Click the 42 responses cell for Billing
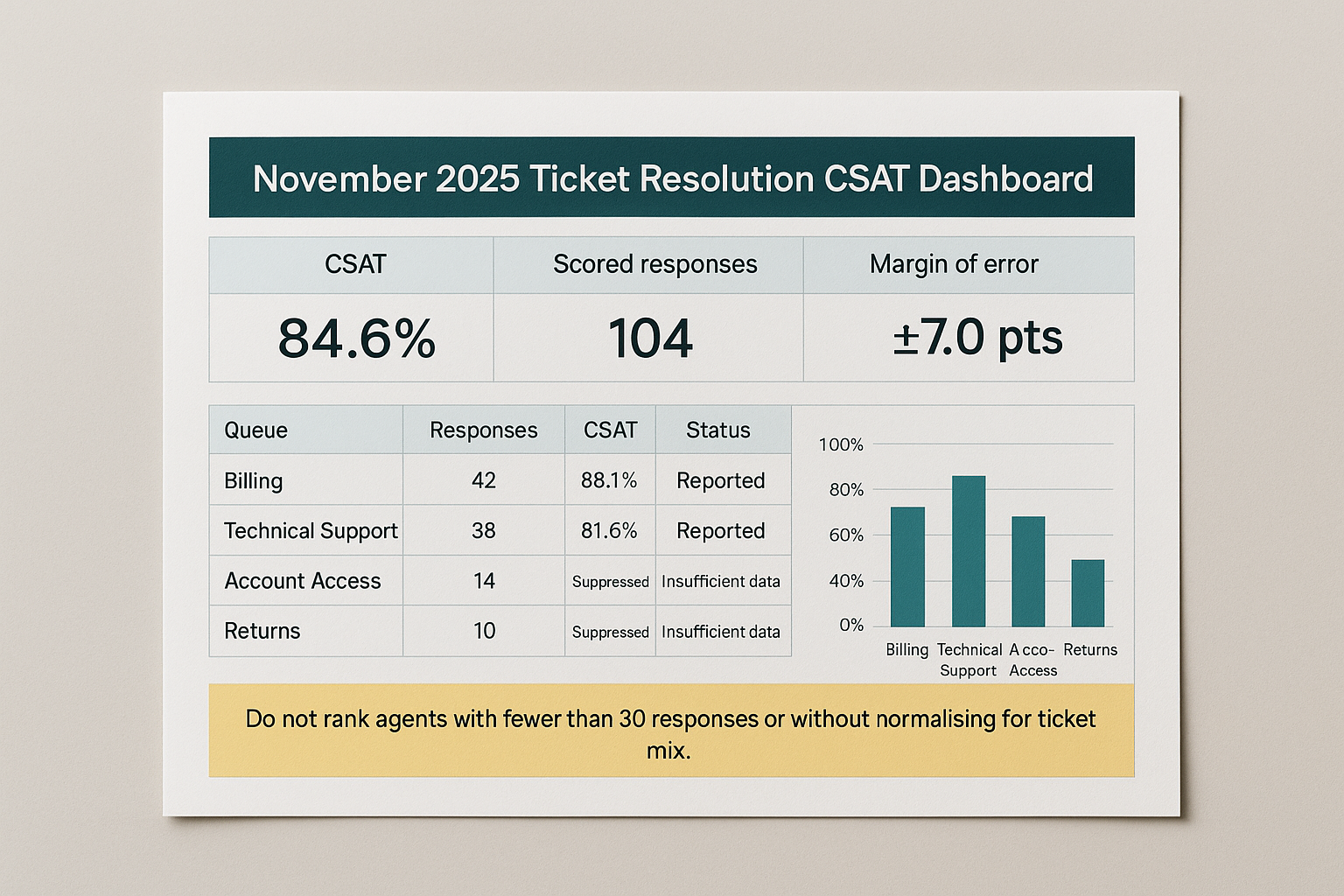Screen dimensions: 1344x896 click(x=484, y=480)
